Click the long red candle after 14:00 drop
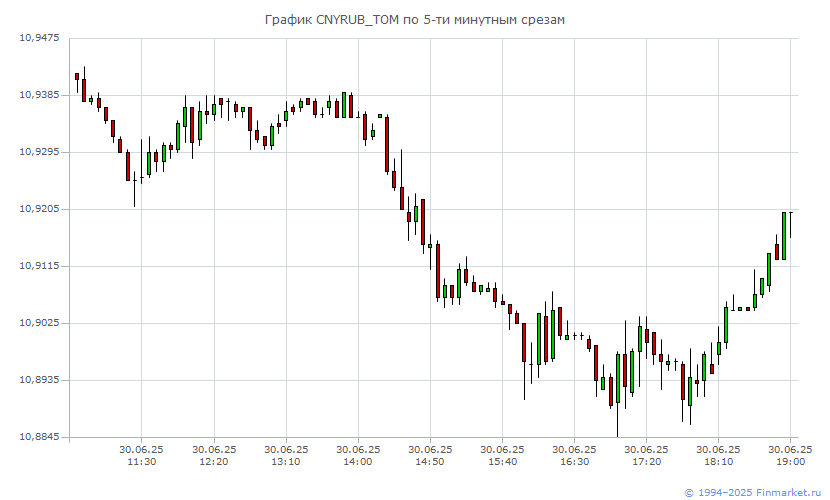Image resolution: width=830 pixels, height=500 pixels. (387, 144)
